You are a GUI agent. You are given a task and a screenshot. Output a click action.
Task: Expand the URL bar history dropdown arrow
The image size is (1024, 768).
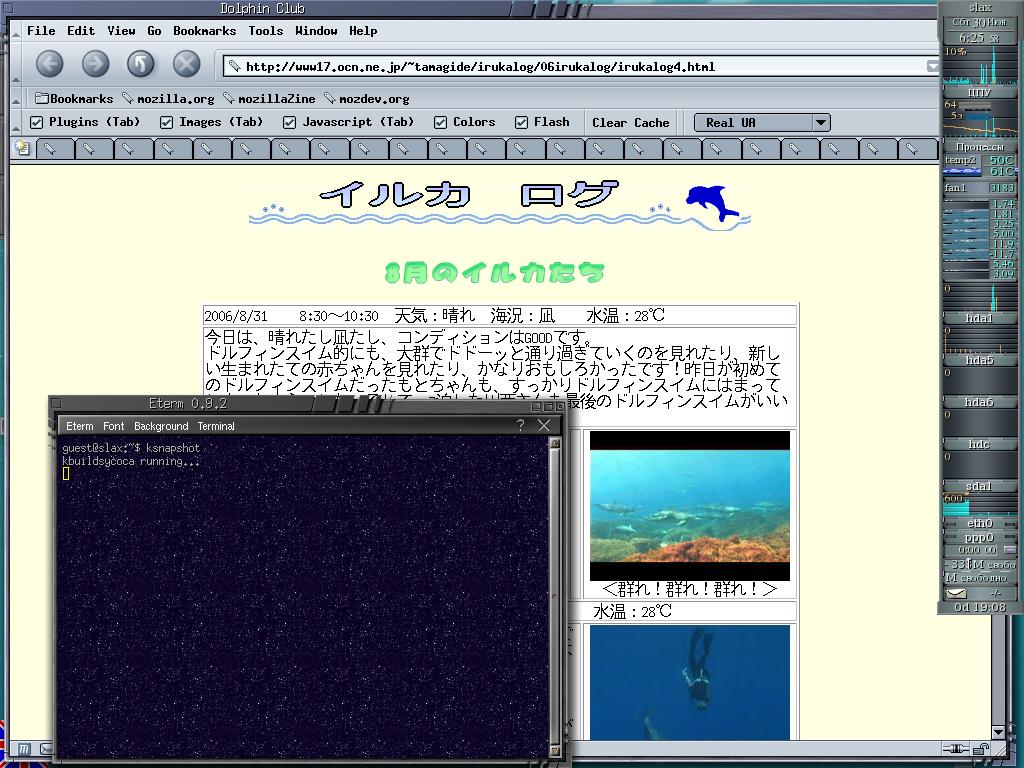[932, 67]
